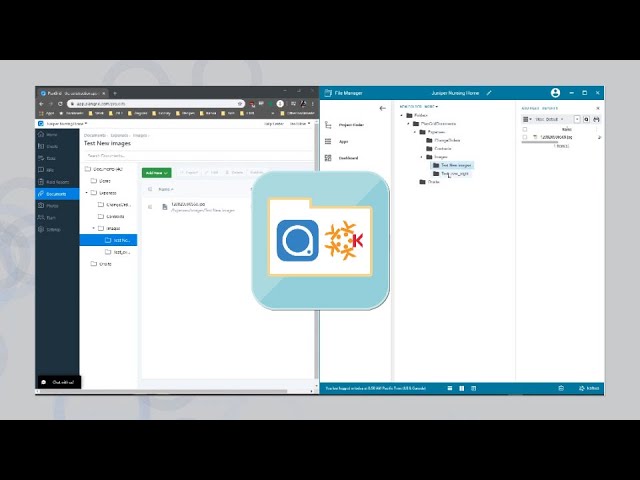Viewport: 640px width, 480px height.
Task: Click into the Search Documents field
Action: tap(199, 156)
